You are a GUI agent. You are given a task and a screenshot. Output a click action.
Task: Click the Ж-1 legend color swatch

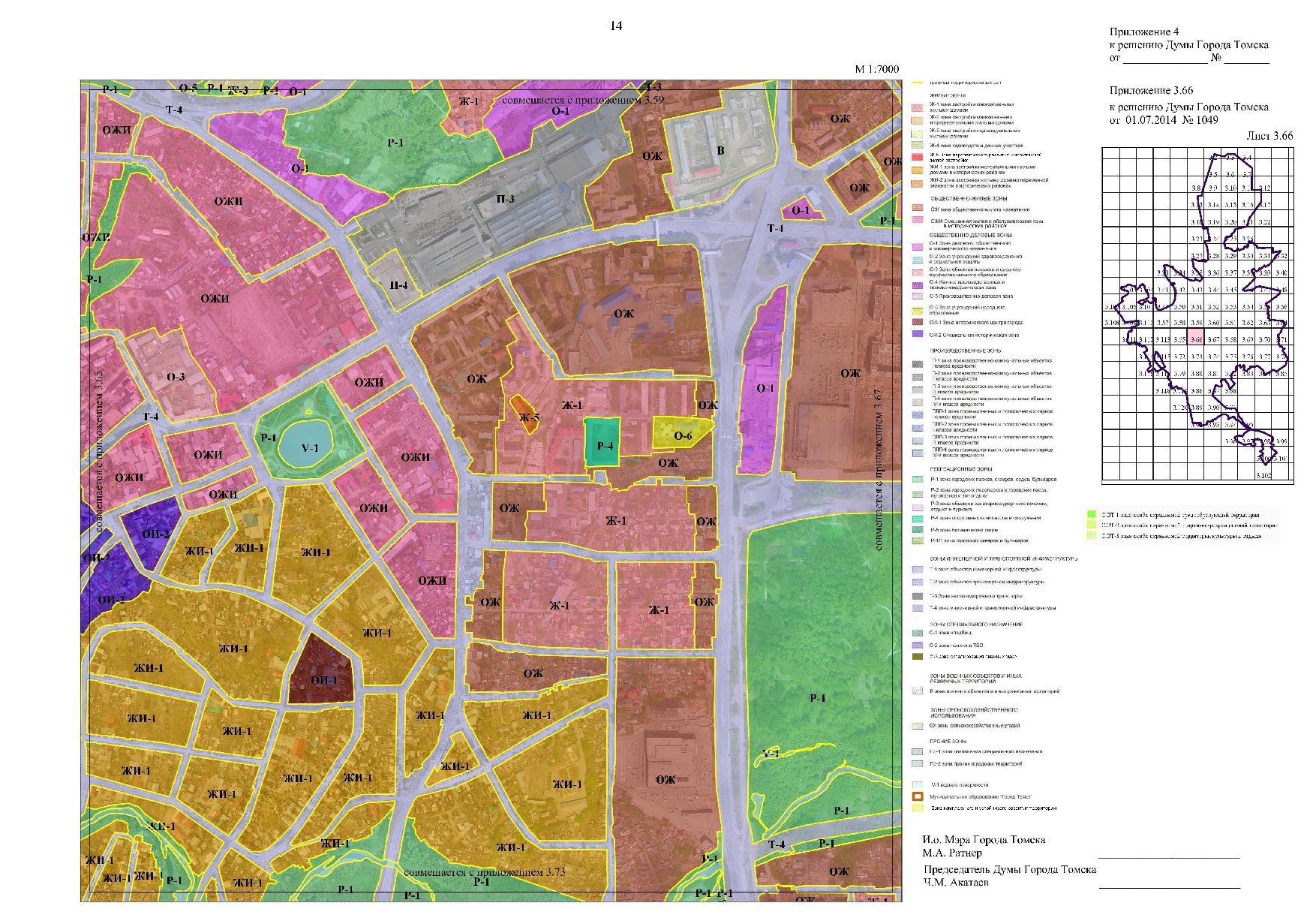(x=917, y=107)
